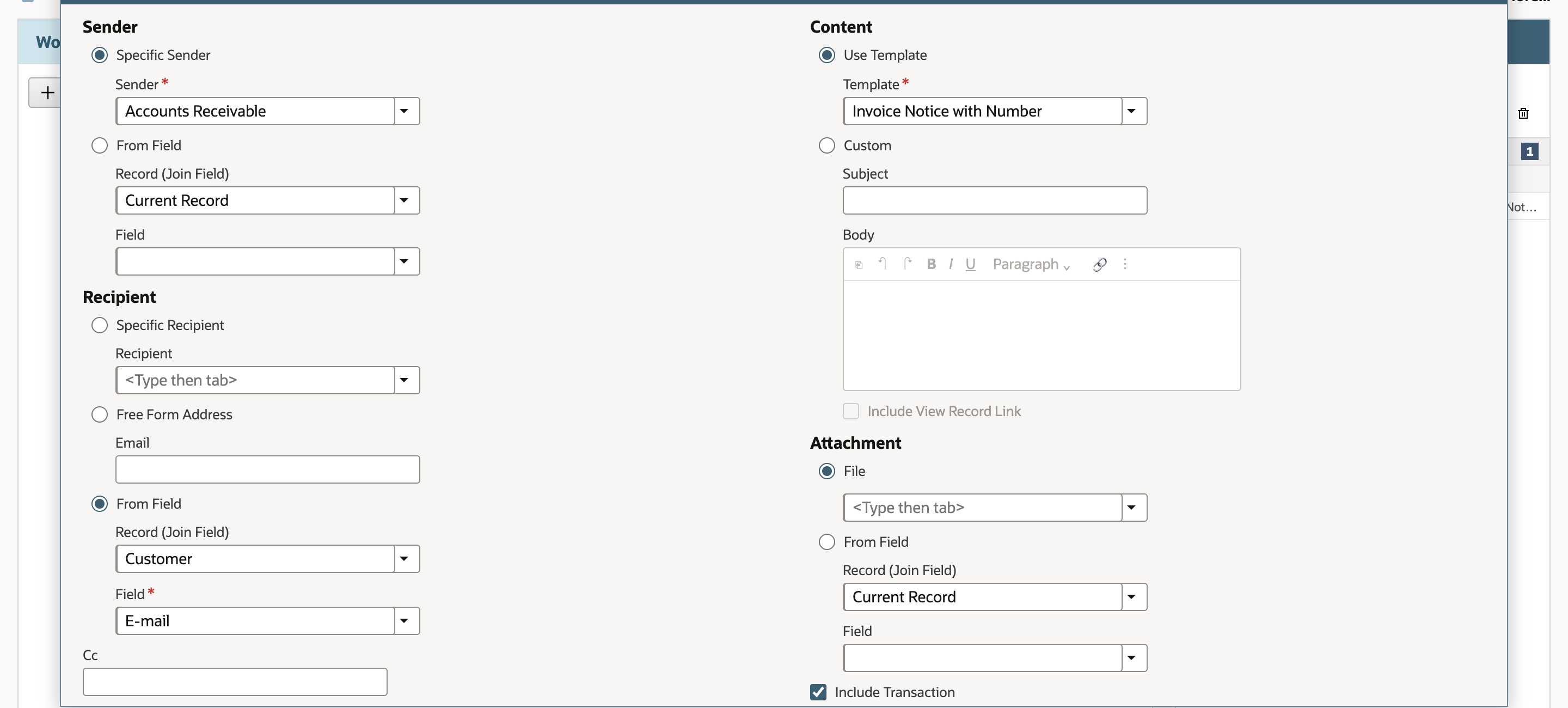Toggle bold formatting in Body editor
The height and width of the screenshot is (708, 1568).
click(x=930, y=264)
